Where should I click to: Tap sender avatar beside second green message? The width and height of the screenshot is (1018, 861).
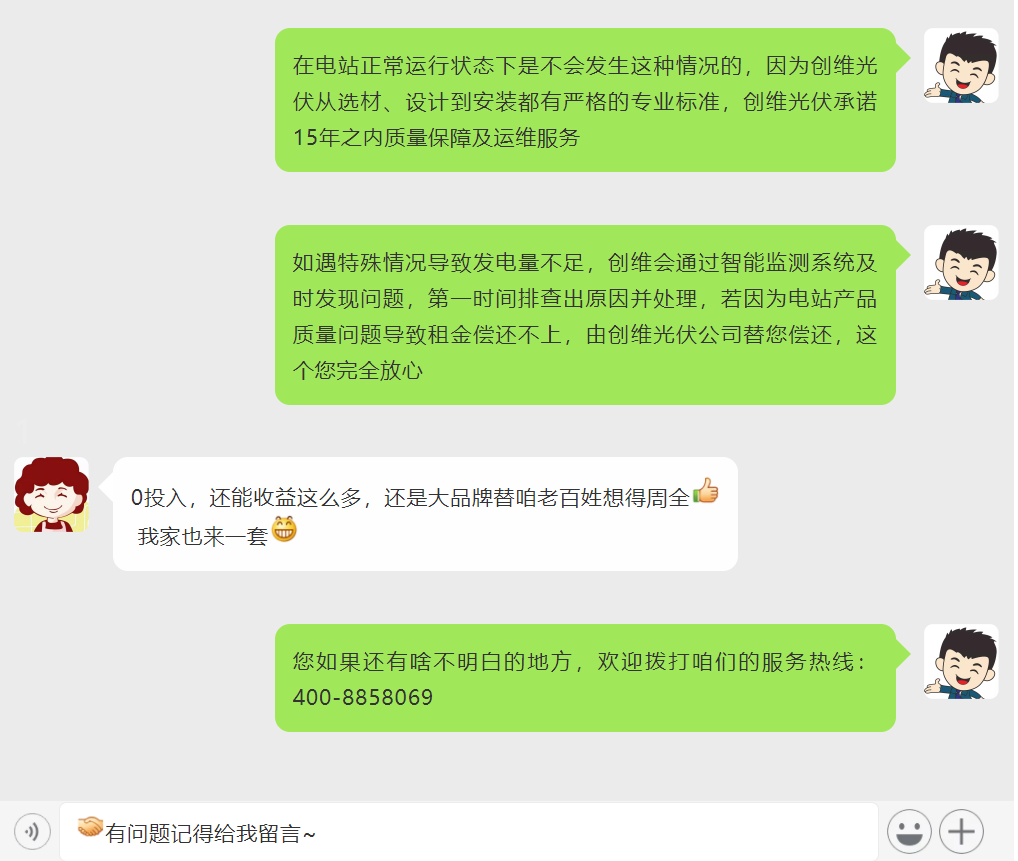(x=961, y=262)
